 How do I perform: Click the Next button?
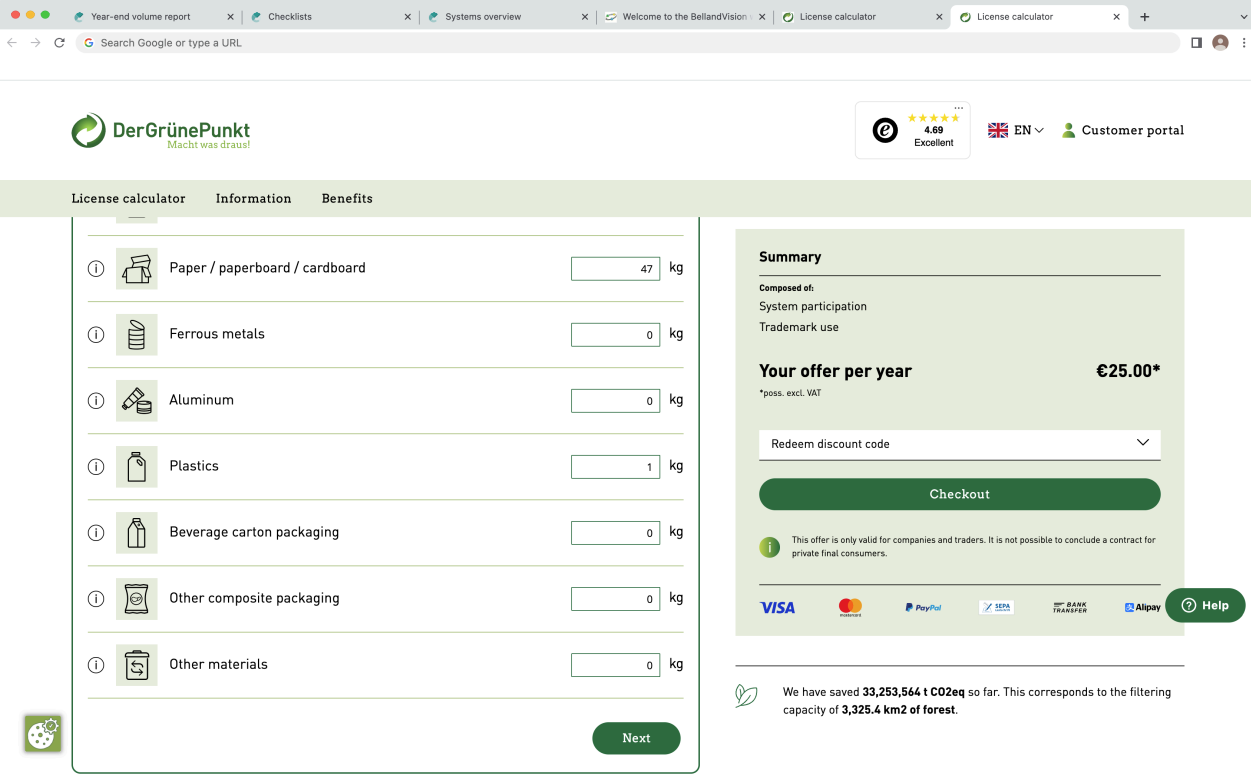[x=636, y=739]
